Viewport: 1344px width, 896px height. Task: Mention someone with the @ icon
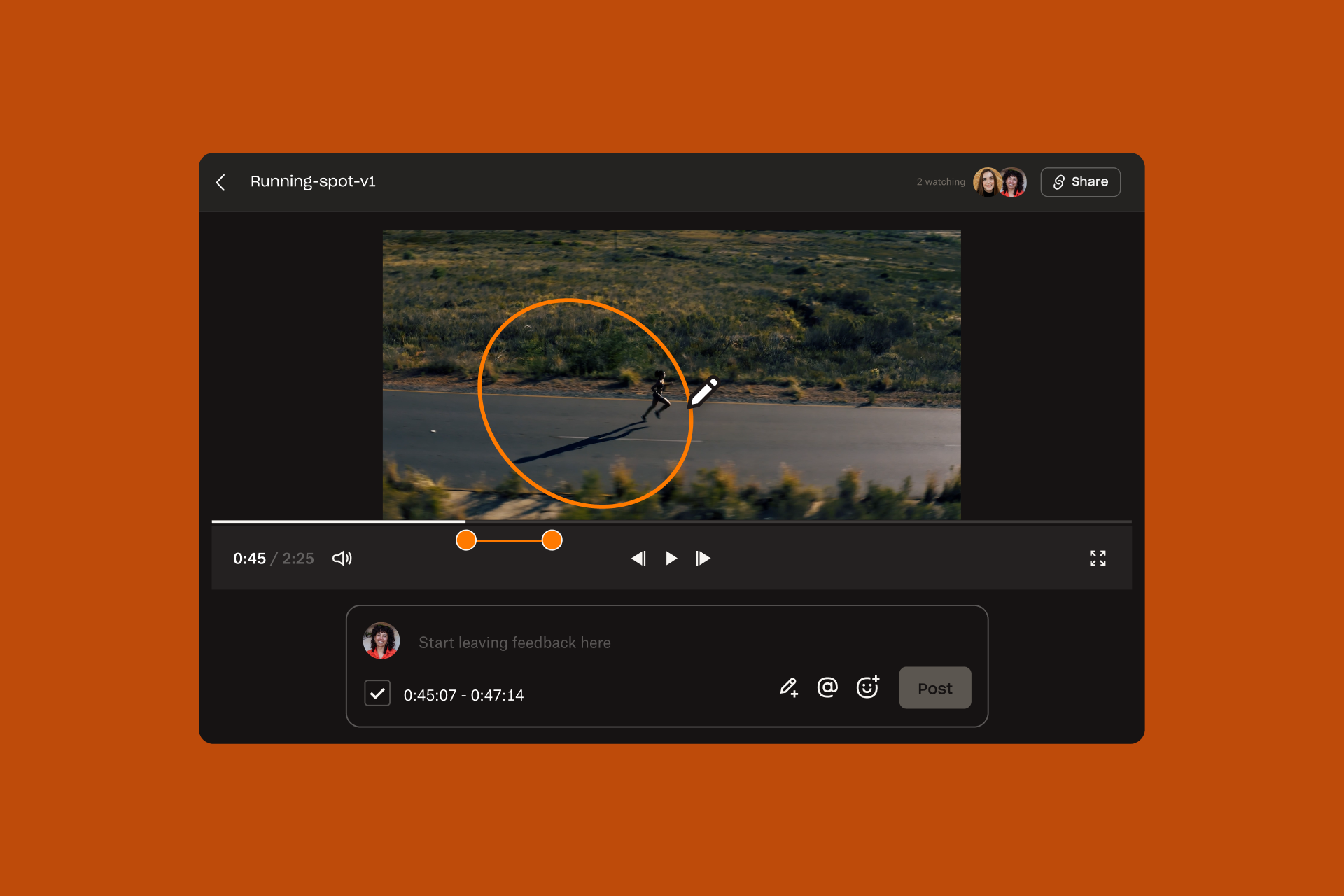[x=827, y=687]
